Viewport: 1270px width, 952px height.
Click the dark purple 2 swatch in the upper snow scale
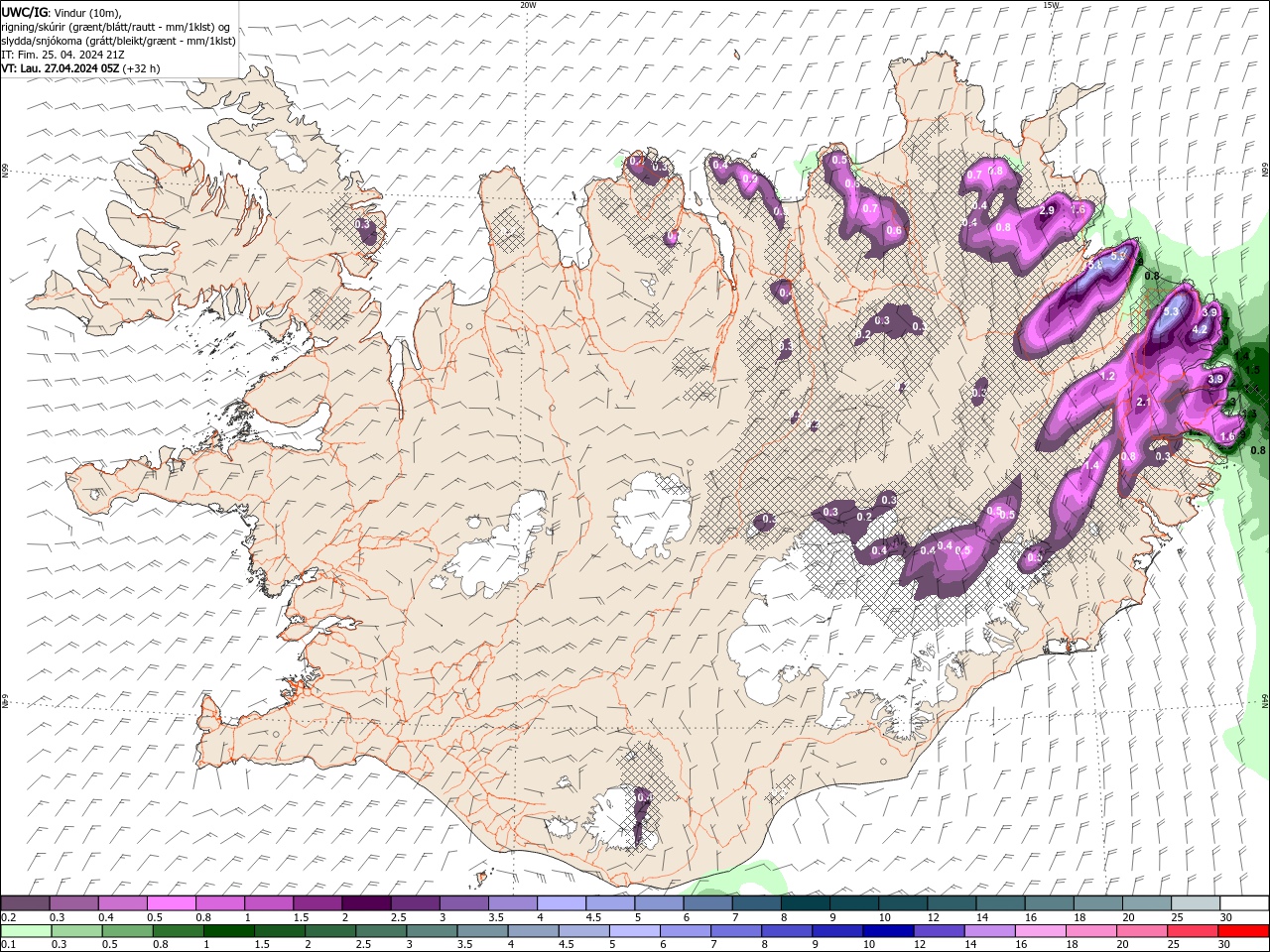point(366,903)
